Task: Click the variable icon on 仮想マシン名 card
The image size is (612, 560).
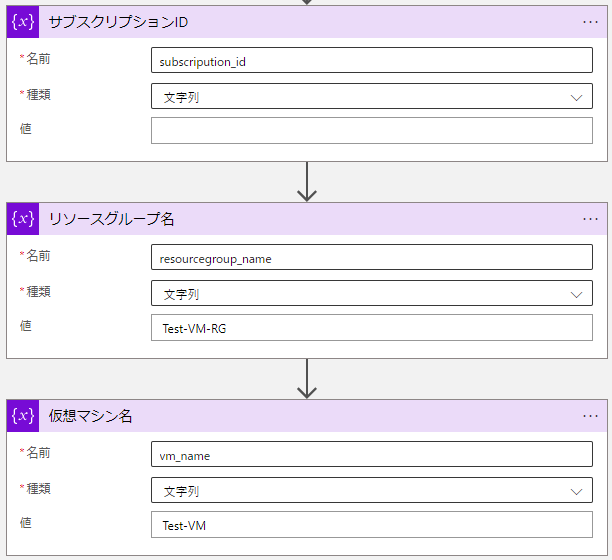Action: (23, 416)
